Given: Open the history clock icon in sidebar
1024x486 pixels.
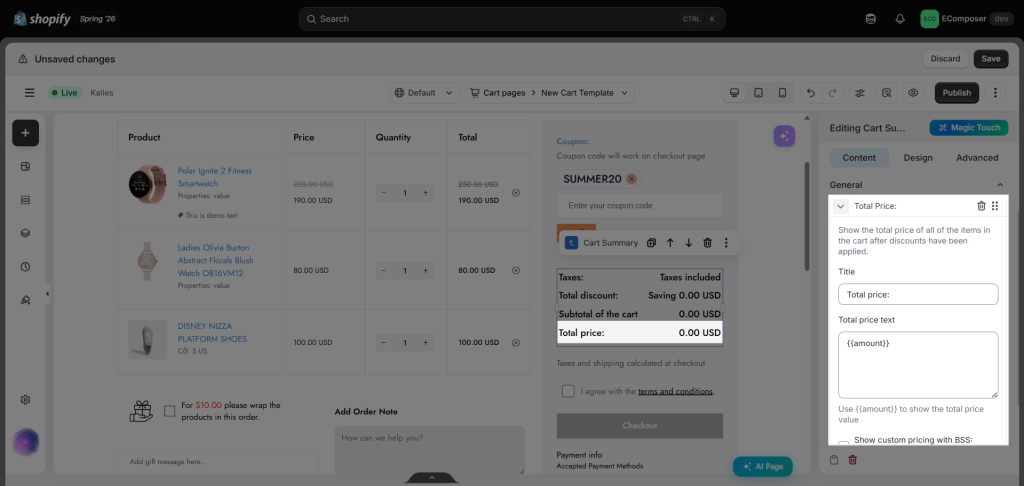Looking at the screenshot, I should pos(25,267).
